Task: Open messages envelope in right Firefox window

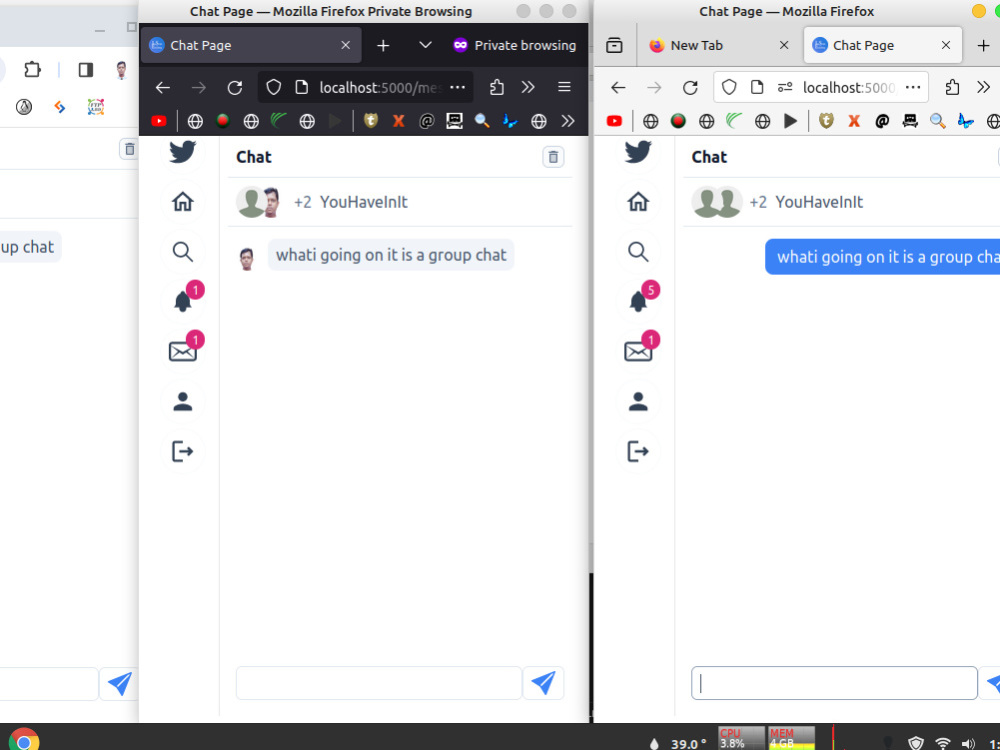Action: (x=638, y=351)
